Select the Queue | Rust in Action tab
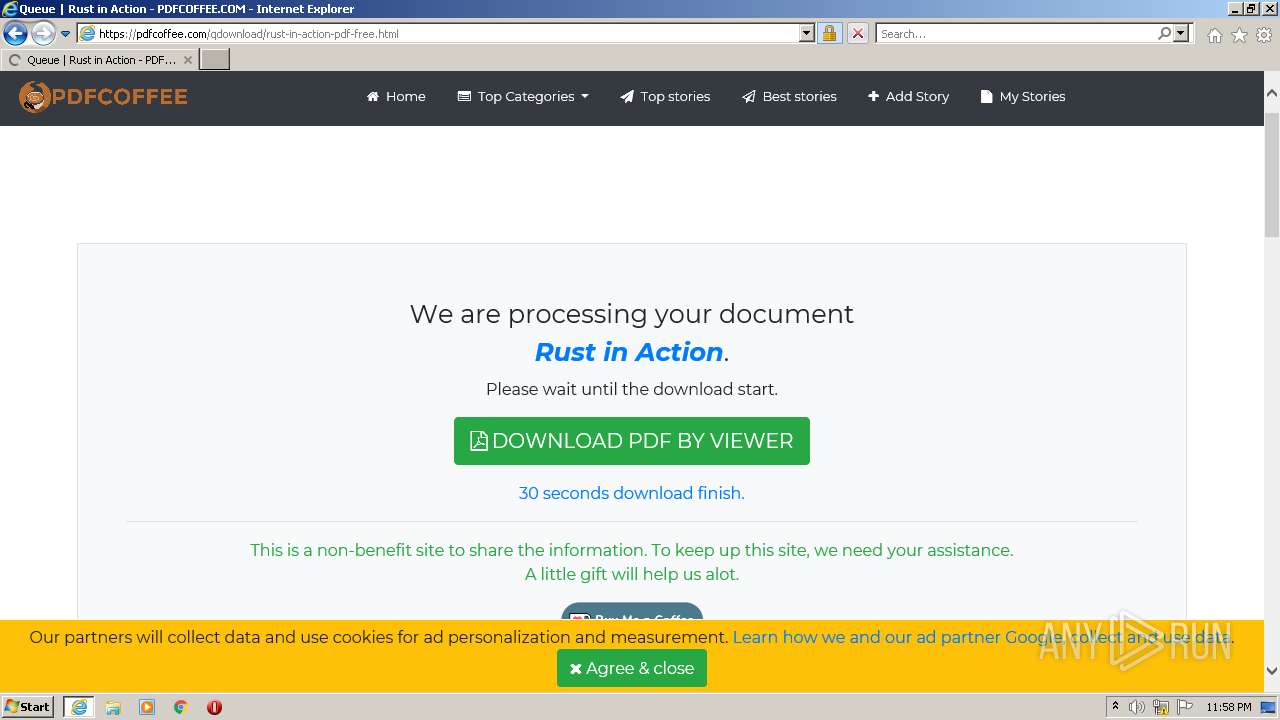Image resolution: width=1280 pixels, height=720 pixels. coord(100,60)
